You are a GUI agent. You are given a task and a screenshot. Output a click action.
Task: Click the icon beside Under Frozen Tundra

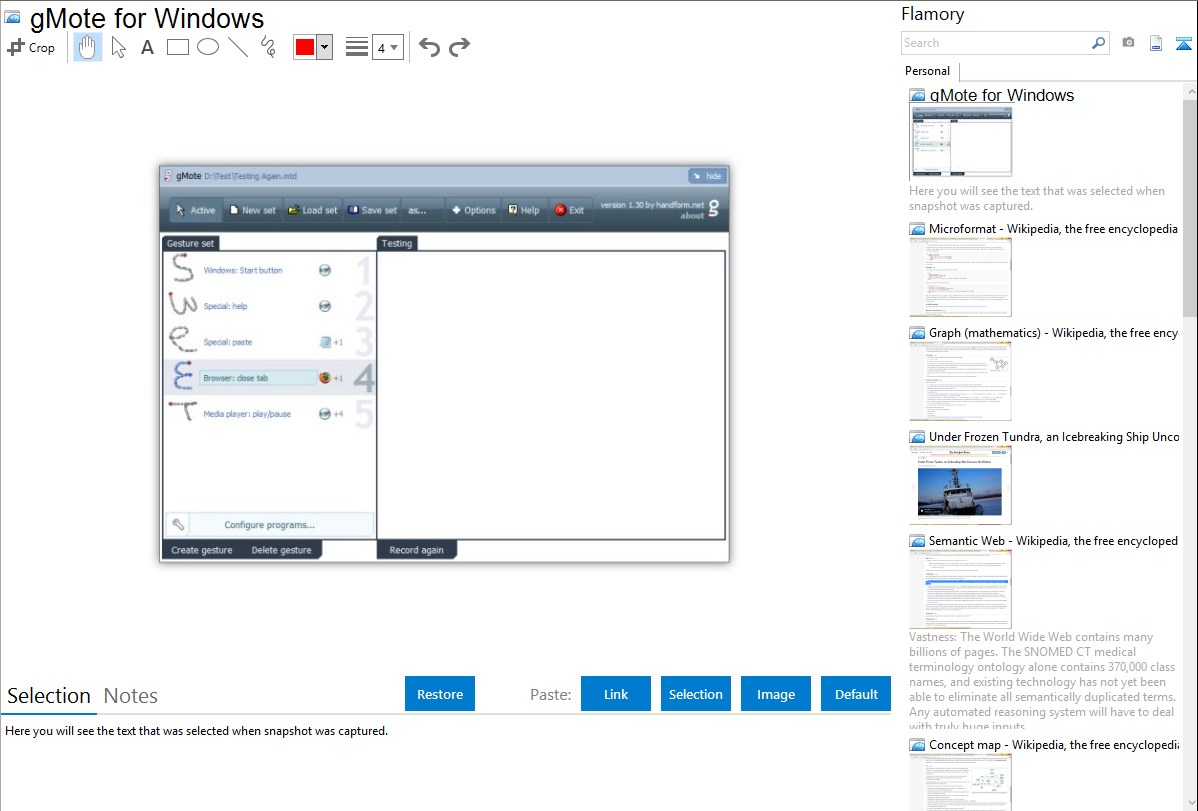(917, 437)
